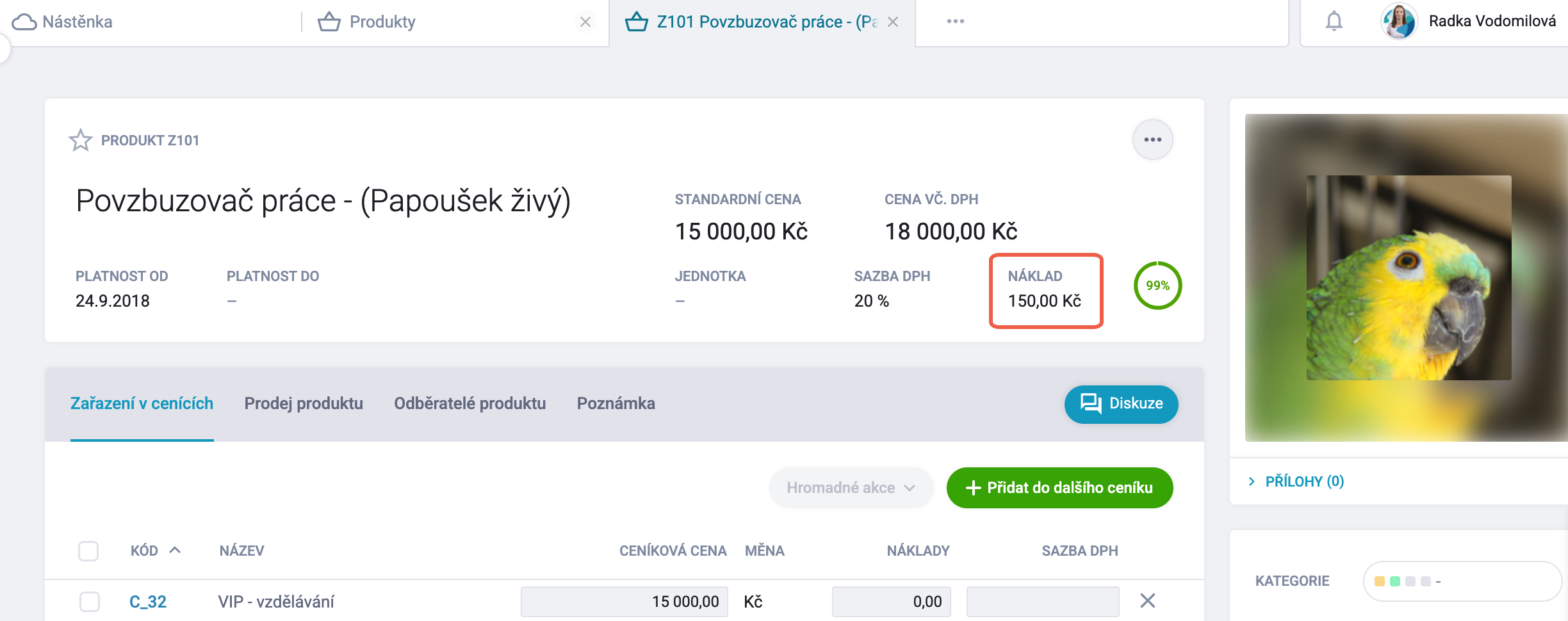Open Radka Vodomilová user avatar
The width and height of the screenshot is (1568, 621).
click(x=1400, y=21)
